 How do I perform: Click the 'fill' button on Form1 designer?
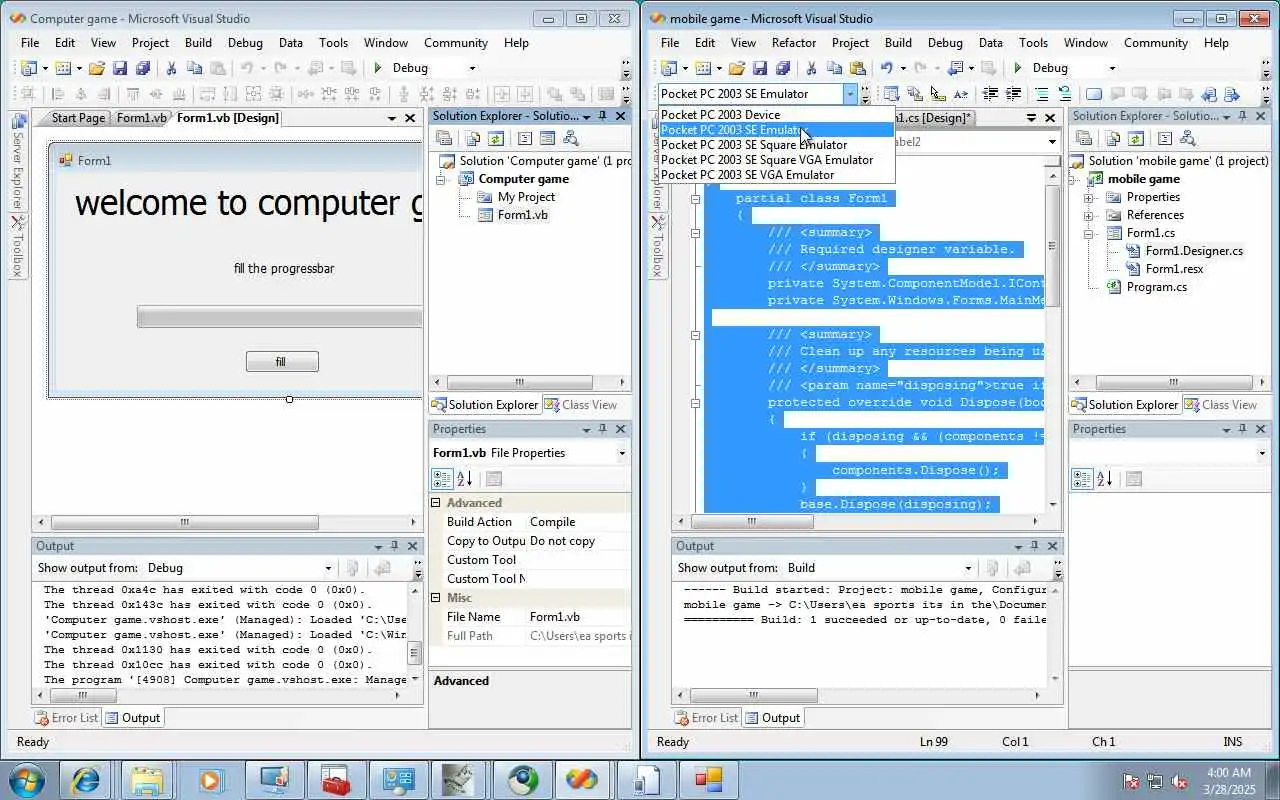click(282, 362)
